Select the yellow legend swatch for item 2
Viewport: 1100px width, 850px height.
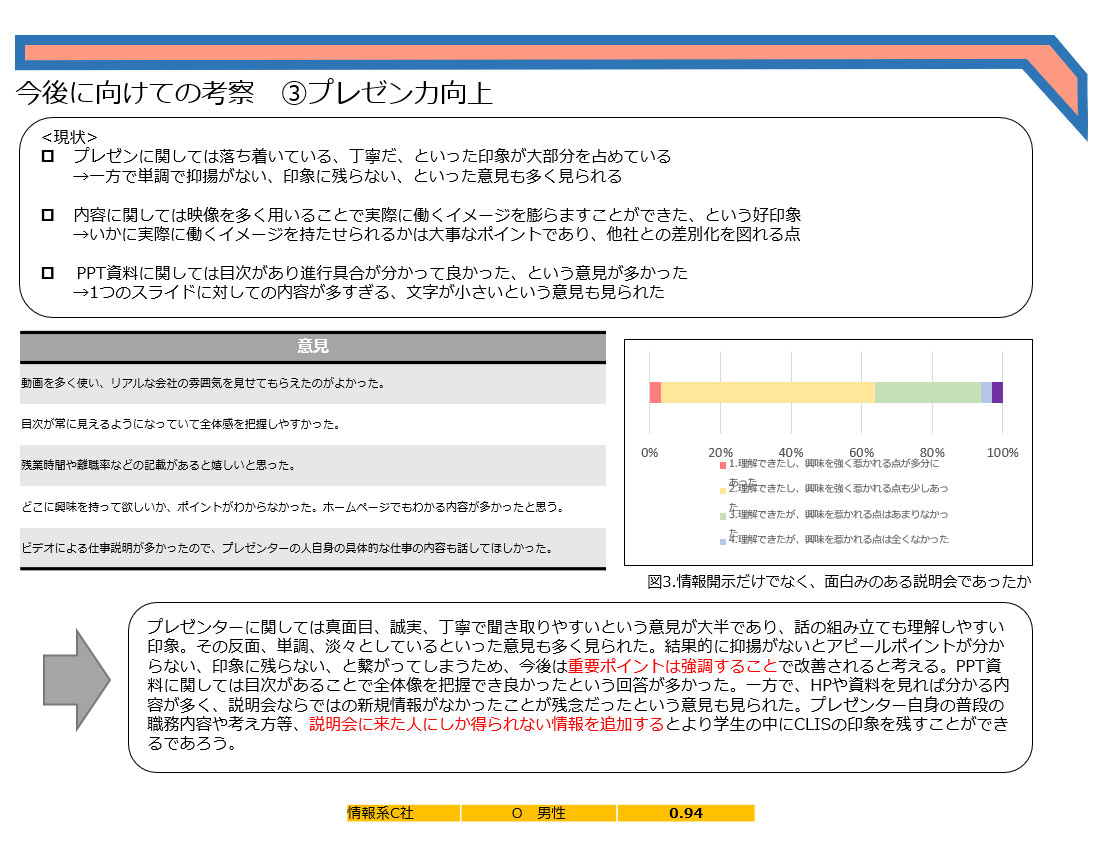point(723,490)
